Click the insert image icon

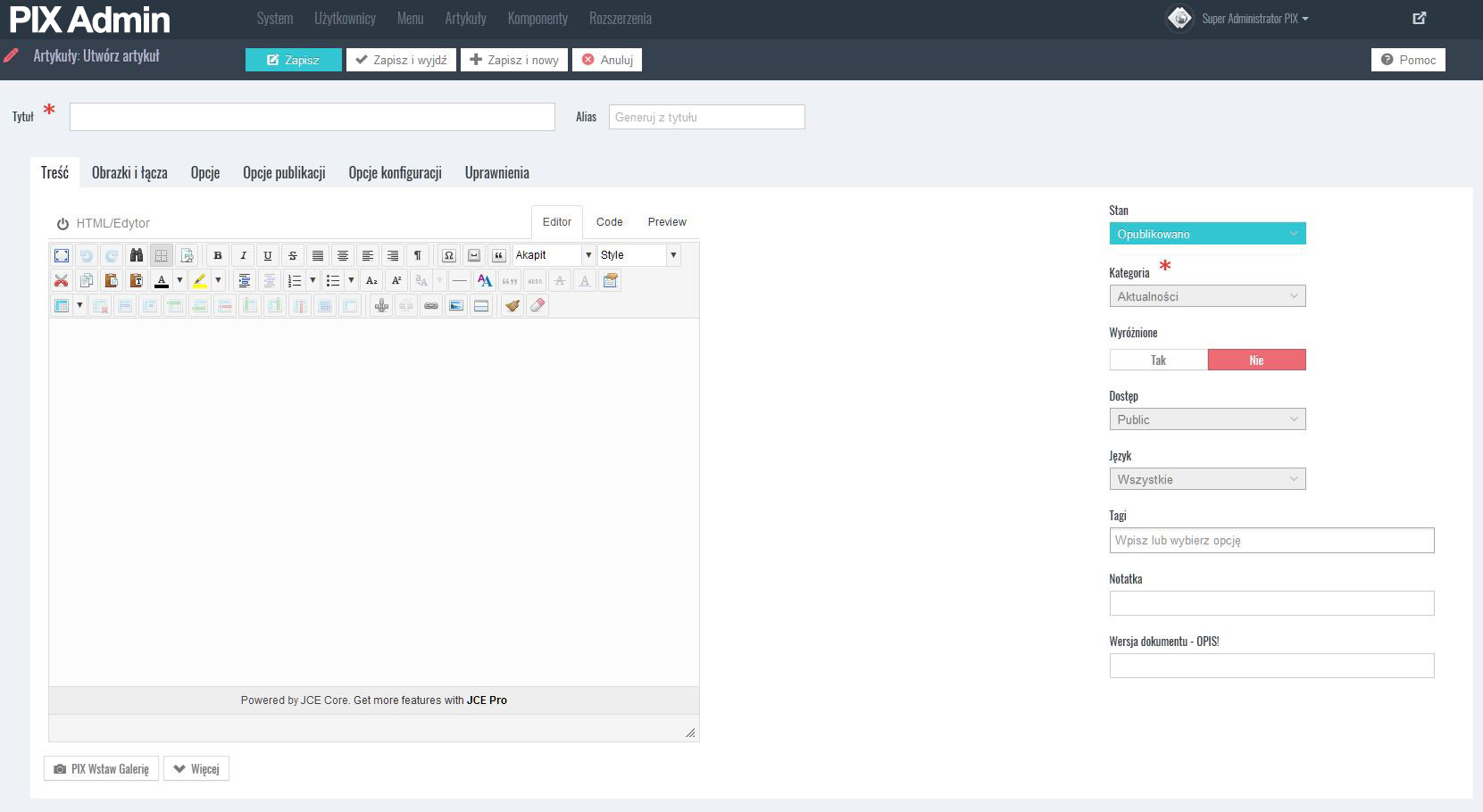pyautogui.click(x=456, y=306)
